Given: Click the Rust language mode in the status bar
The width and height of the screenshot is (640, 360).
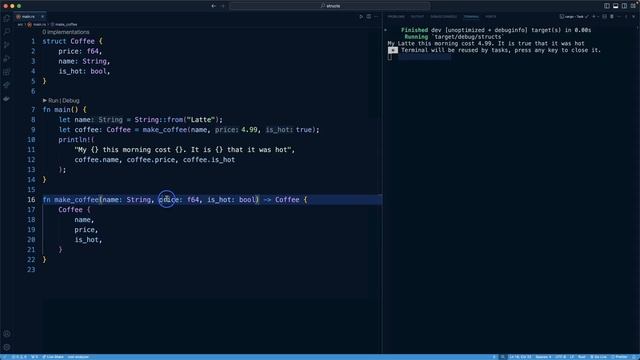Looking at the screenshot, I should click(582, 357).
